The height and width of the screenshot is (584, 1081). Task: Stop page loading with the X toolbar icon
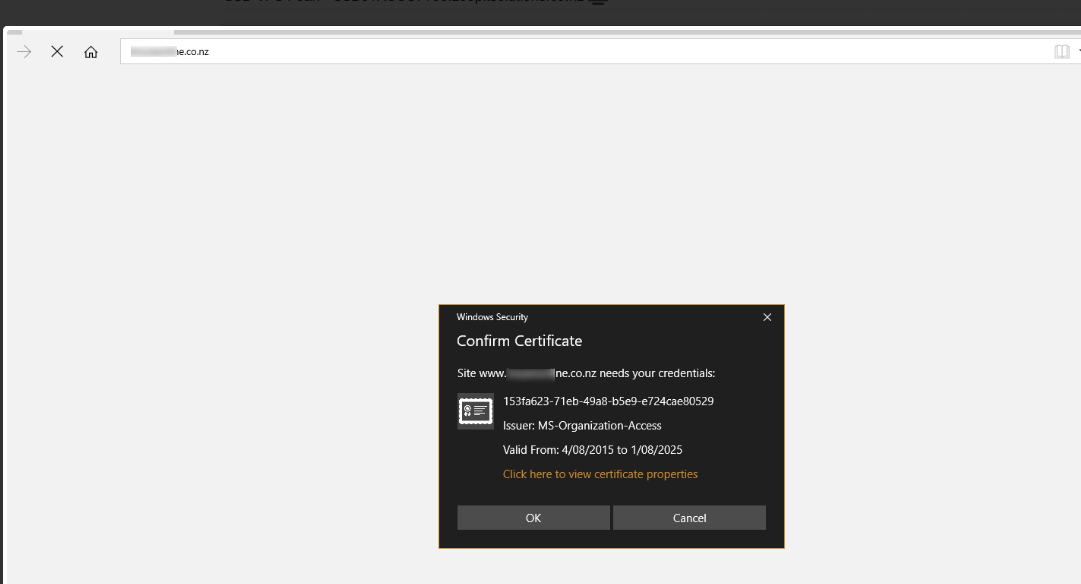click(57, 51)
